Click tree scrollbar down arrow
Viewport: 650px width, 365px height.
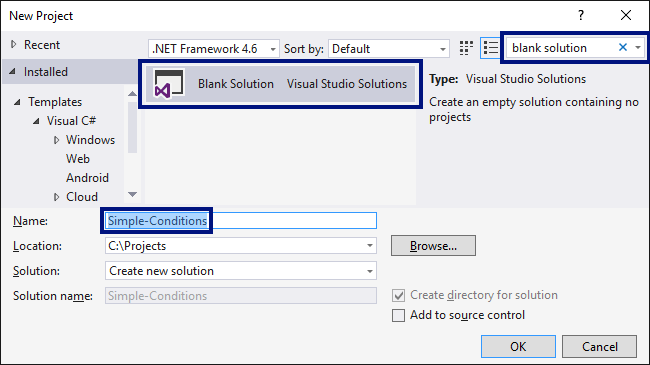pos(132,194)
